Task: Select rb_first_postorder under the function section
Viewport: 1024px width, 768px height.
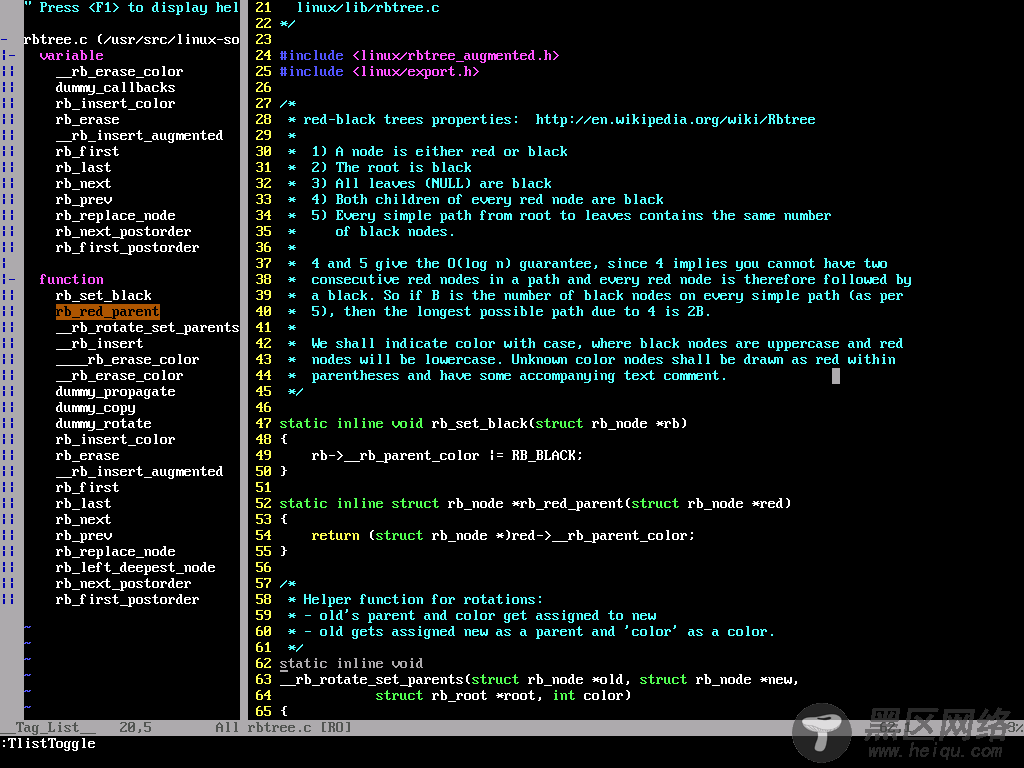Action: pyautogui.click(x=127, y=600)
